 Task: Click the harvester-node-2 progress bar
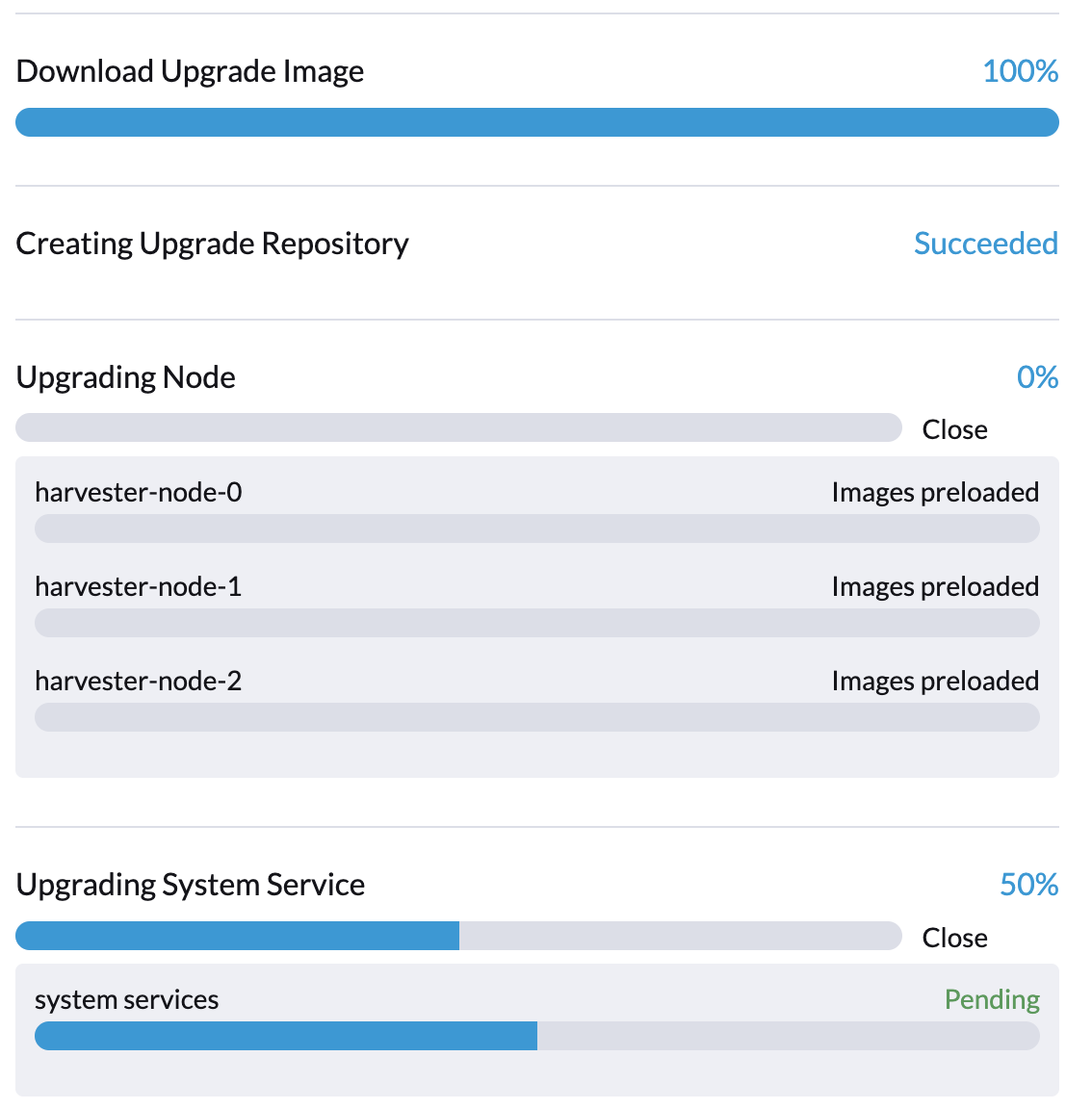coord(537,717)
